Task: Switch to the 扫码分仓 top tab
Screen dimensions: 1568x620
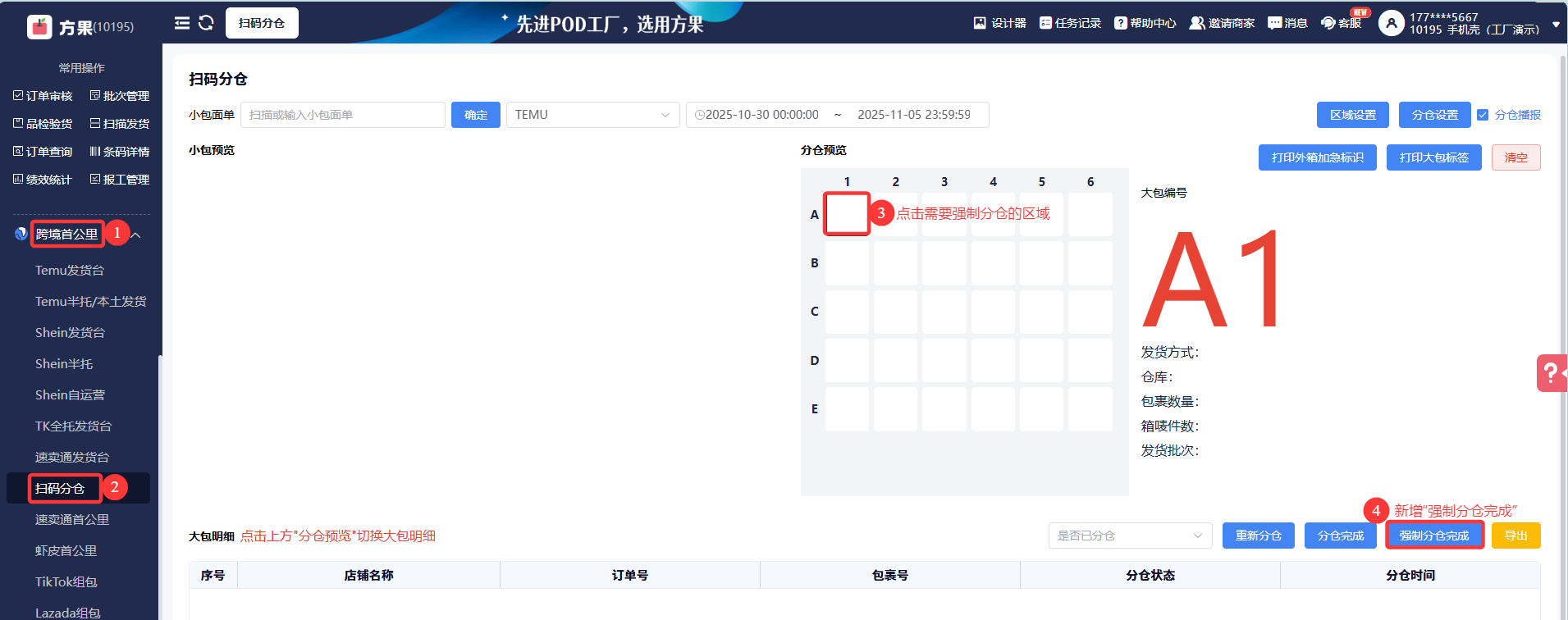Action: coord(262,23)
